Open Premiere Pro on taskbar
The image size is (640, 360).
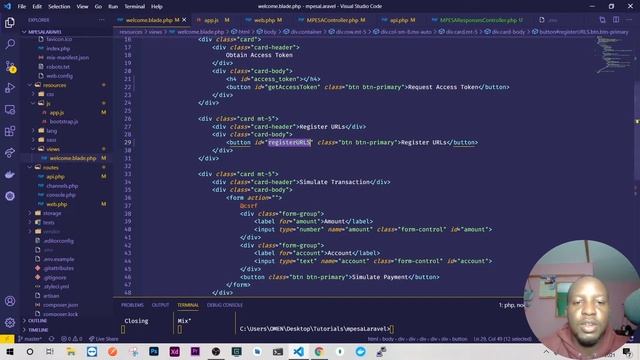point(195,351)
